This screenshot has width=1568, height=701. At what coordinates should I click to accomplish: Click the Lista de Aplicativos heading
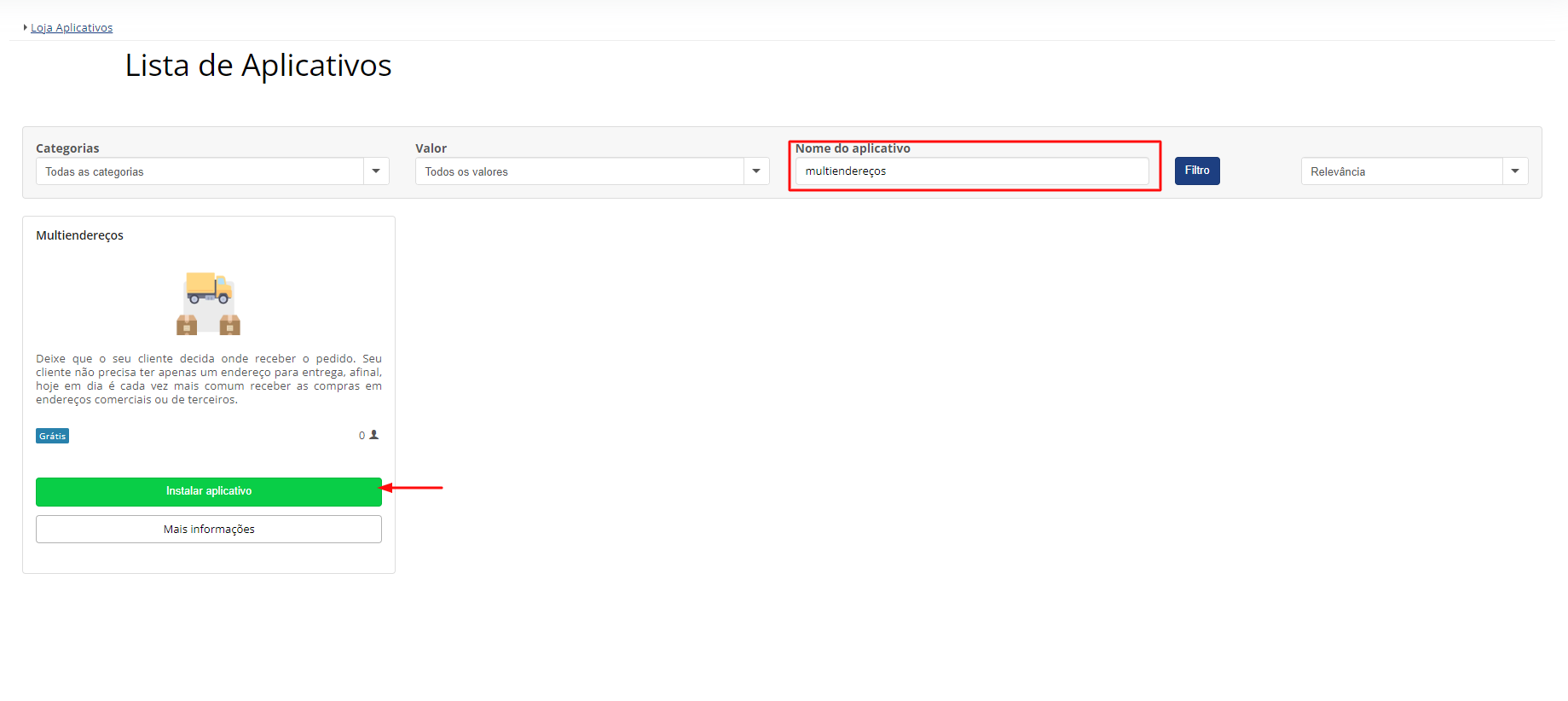click(258, 66)
